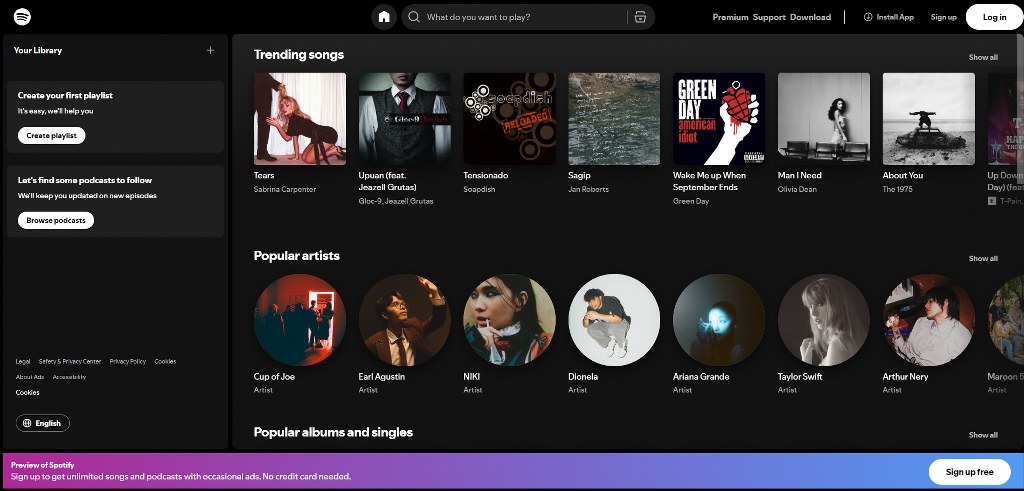Show all Popular albums and singles
Screen dimensions: 1024x491
(x=983, y=435)
